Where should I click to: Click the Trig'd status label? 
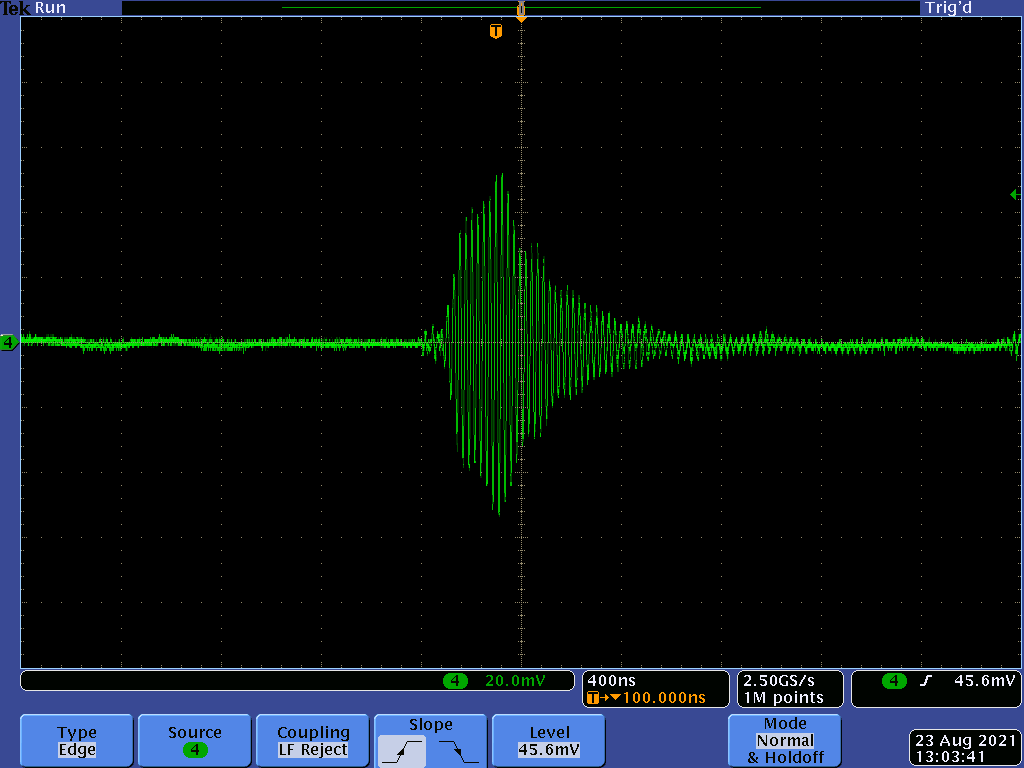948,8
